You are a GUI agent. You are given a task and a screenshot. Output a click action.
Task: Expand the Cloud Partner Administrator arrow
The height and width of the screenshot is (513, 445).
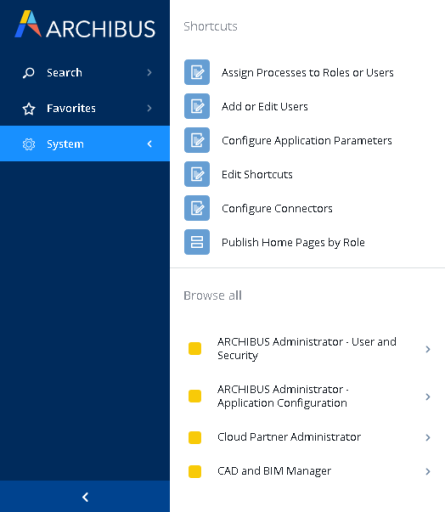428,438
